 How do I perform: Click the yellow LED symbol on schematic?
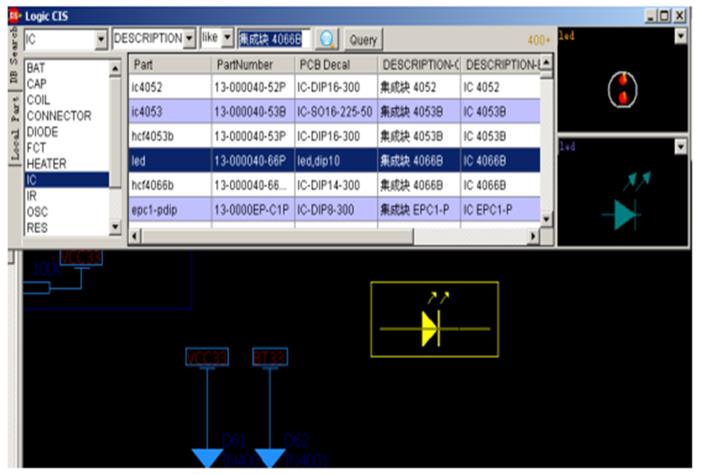click(x=435, y=319)
